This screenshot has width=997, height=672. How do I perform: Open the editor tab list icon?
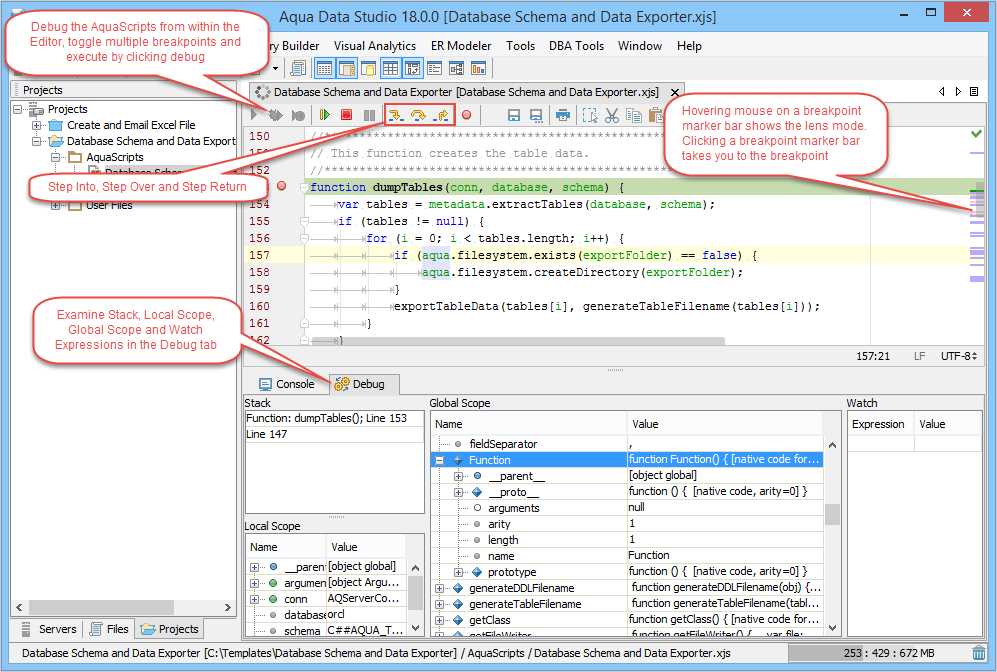[x=974, y=92]
